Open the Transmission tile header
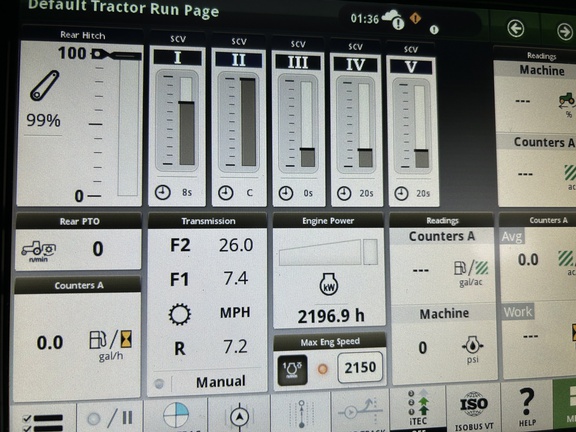This screenshot has width=576, height=432. 208,221
